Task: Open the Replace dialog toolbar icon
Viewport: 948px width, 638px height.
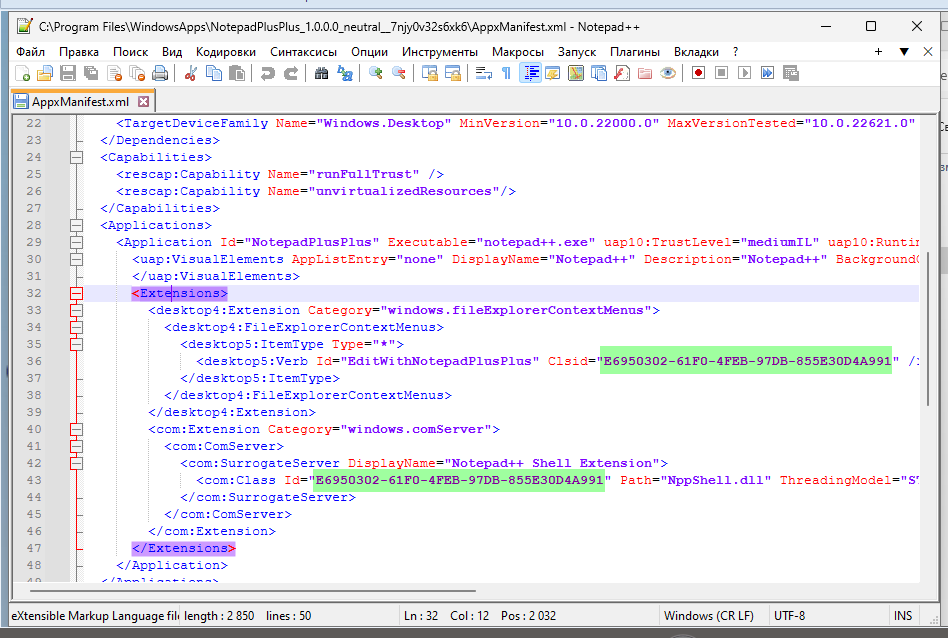Action: point(345,74)
